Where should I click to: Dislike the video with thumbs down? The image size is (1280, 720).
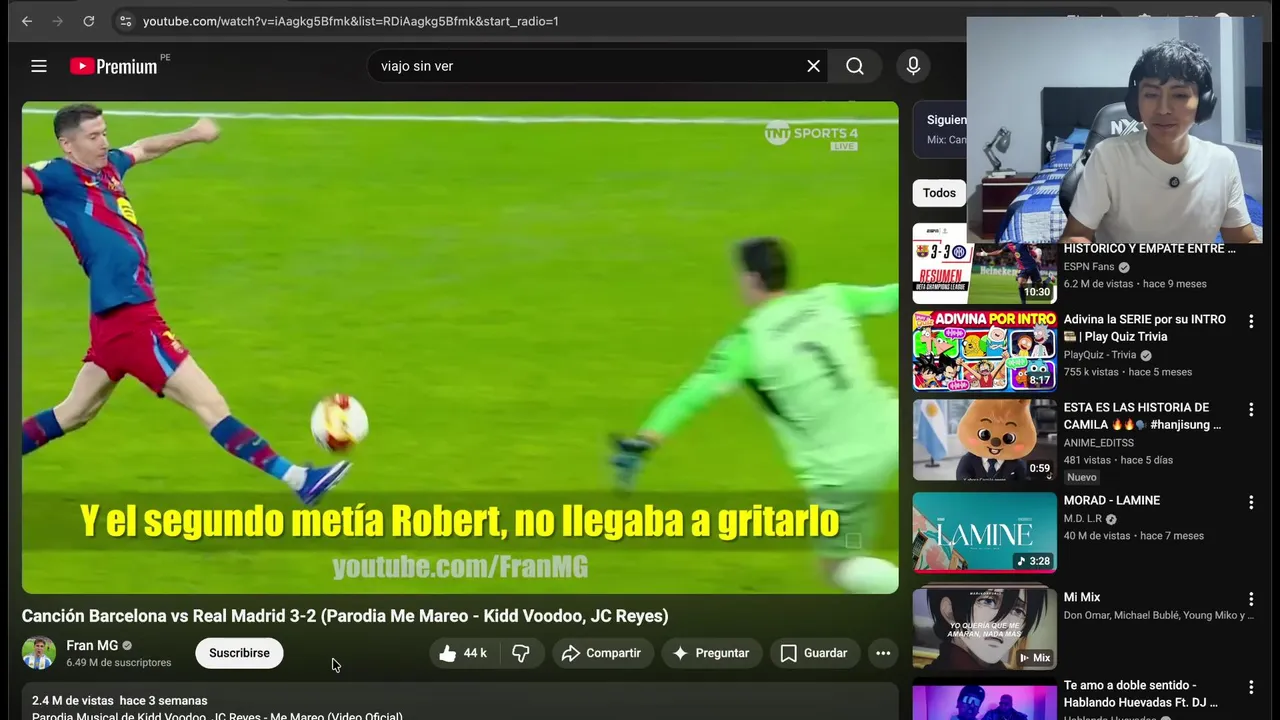point(521,653)
